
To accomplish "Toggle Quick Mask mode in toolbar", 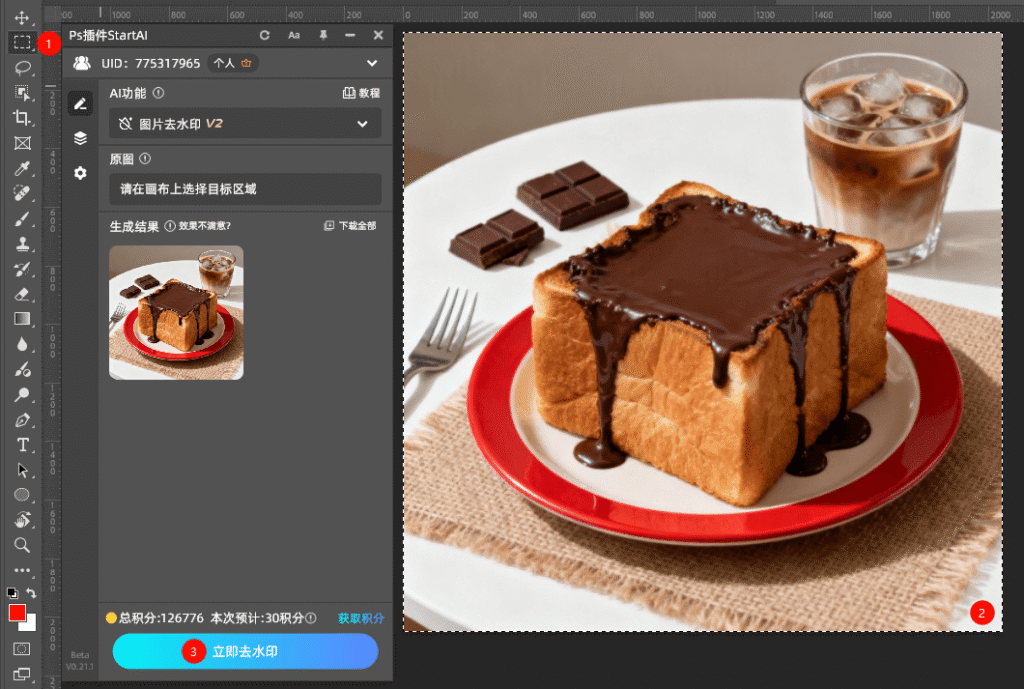I will click(21, 649).
